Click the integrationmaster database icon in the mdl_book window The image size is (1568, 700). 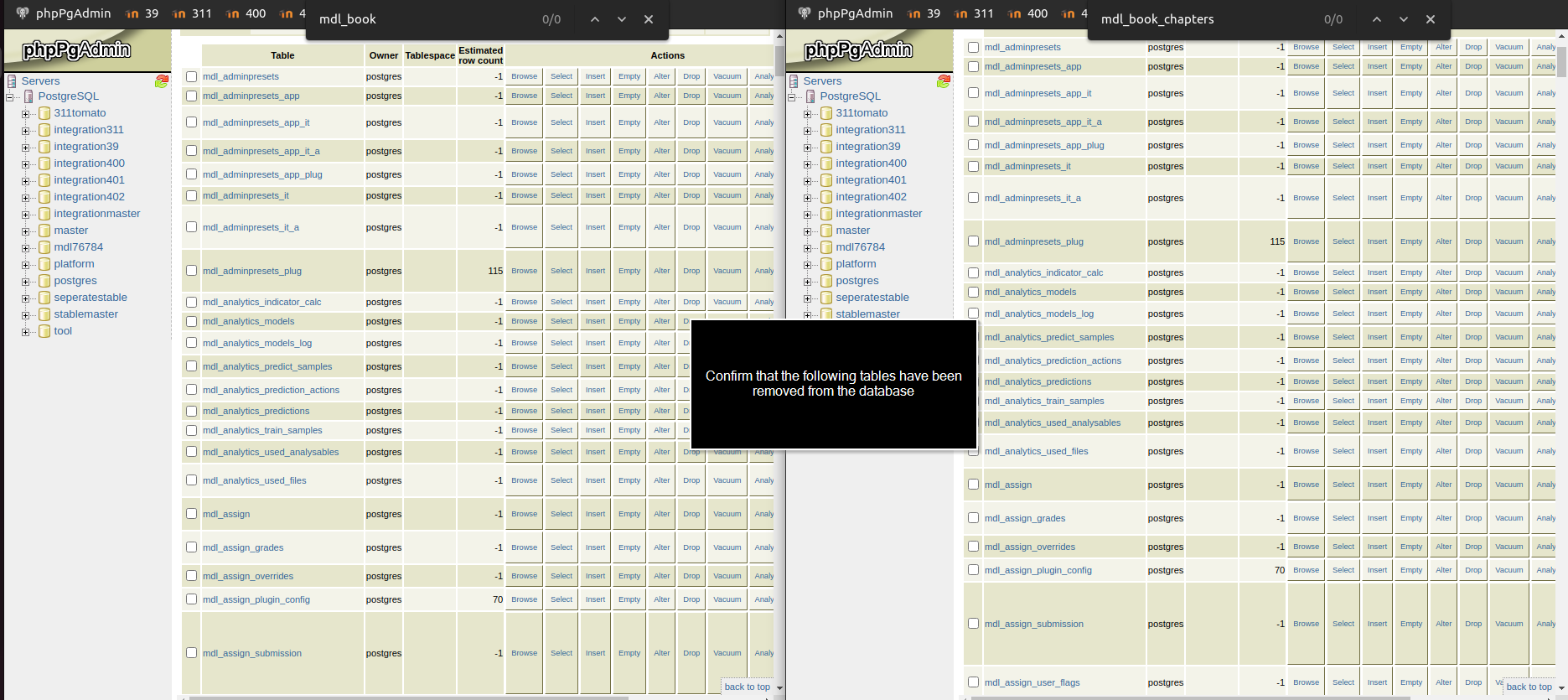pos(44,214)
